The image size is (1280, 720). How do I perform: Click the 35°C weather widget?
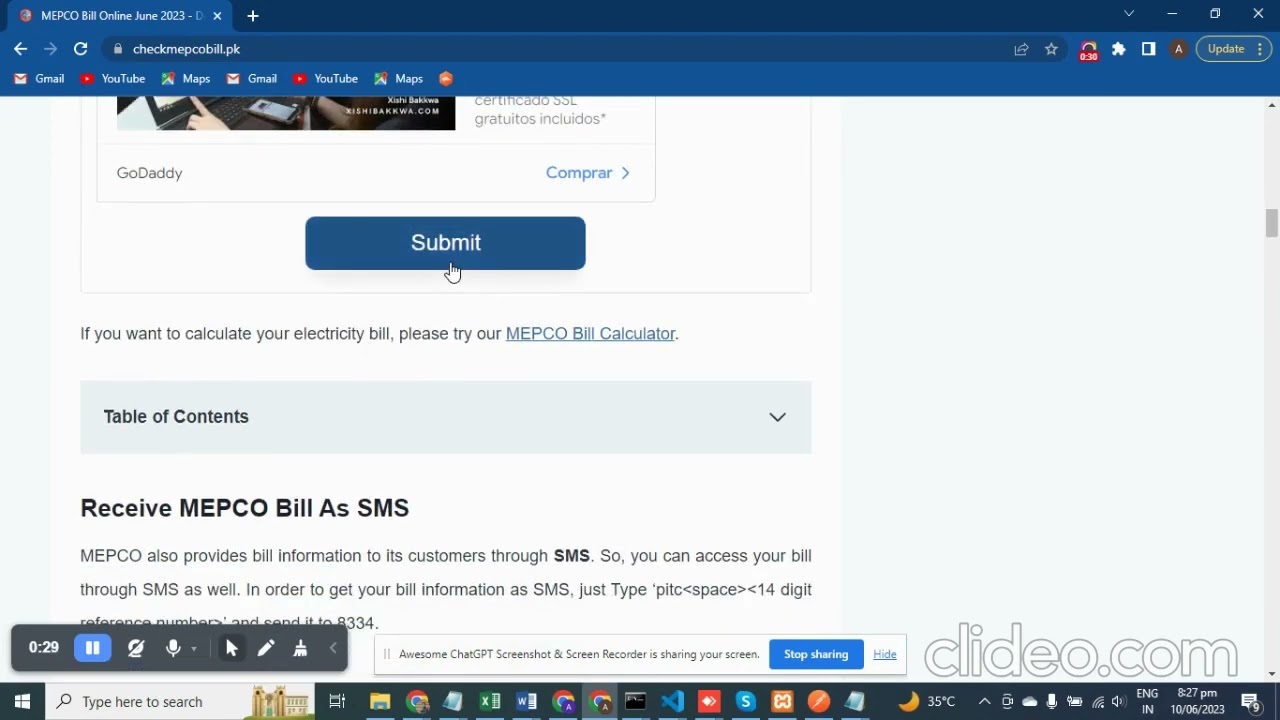928,701
